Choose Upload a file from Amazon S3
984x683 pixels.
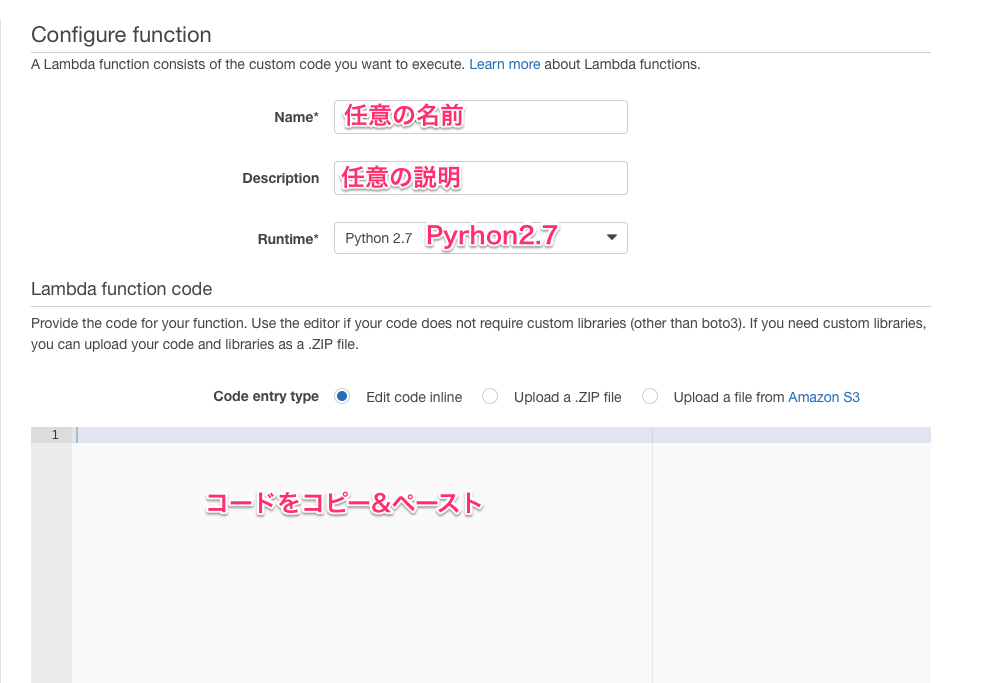pyautogui.click(x=650, y=396)
